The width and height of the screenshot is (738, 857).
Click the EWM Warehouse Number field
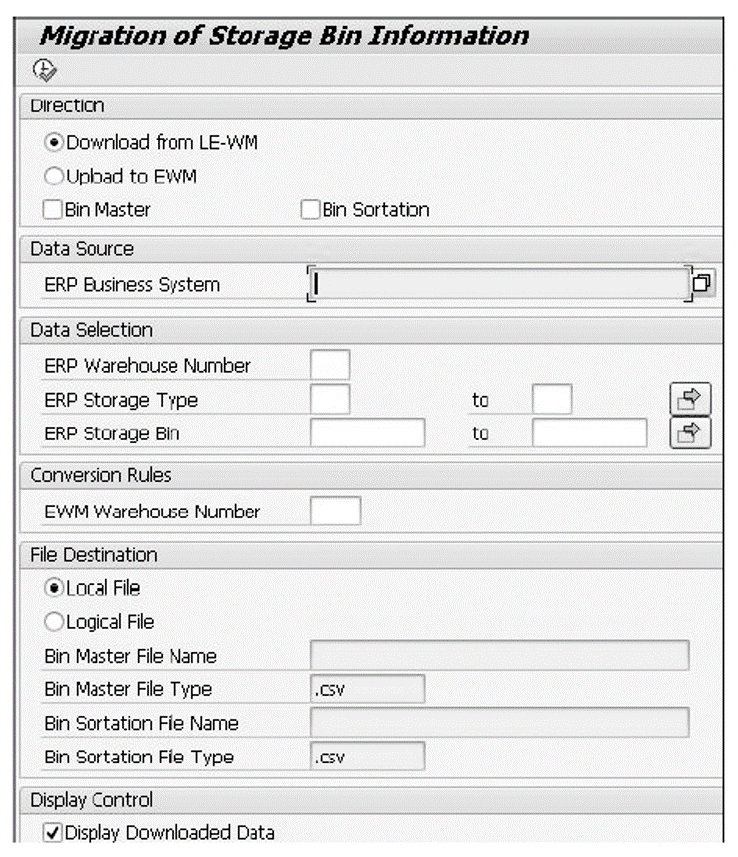point(336,510)
